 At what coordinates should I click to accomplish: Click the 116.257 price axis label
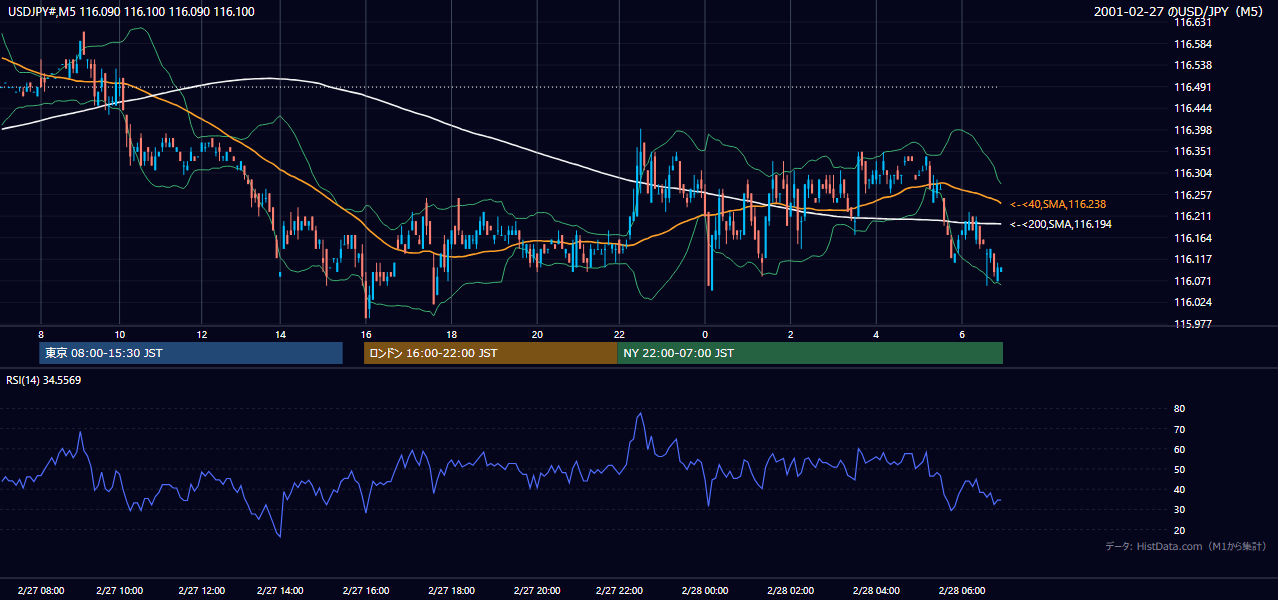(x=1192, y=195)
